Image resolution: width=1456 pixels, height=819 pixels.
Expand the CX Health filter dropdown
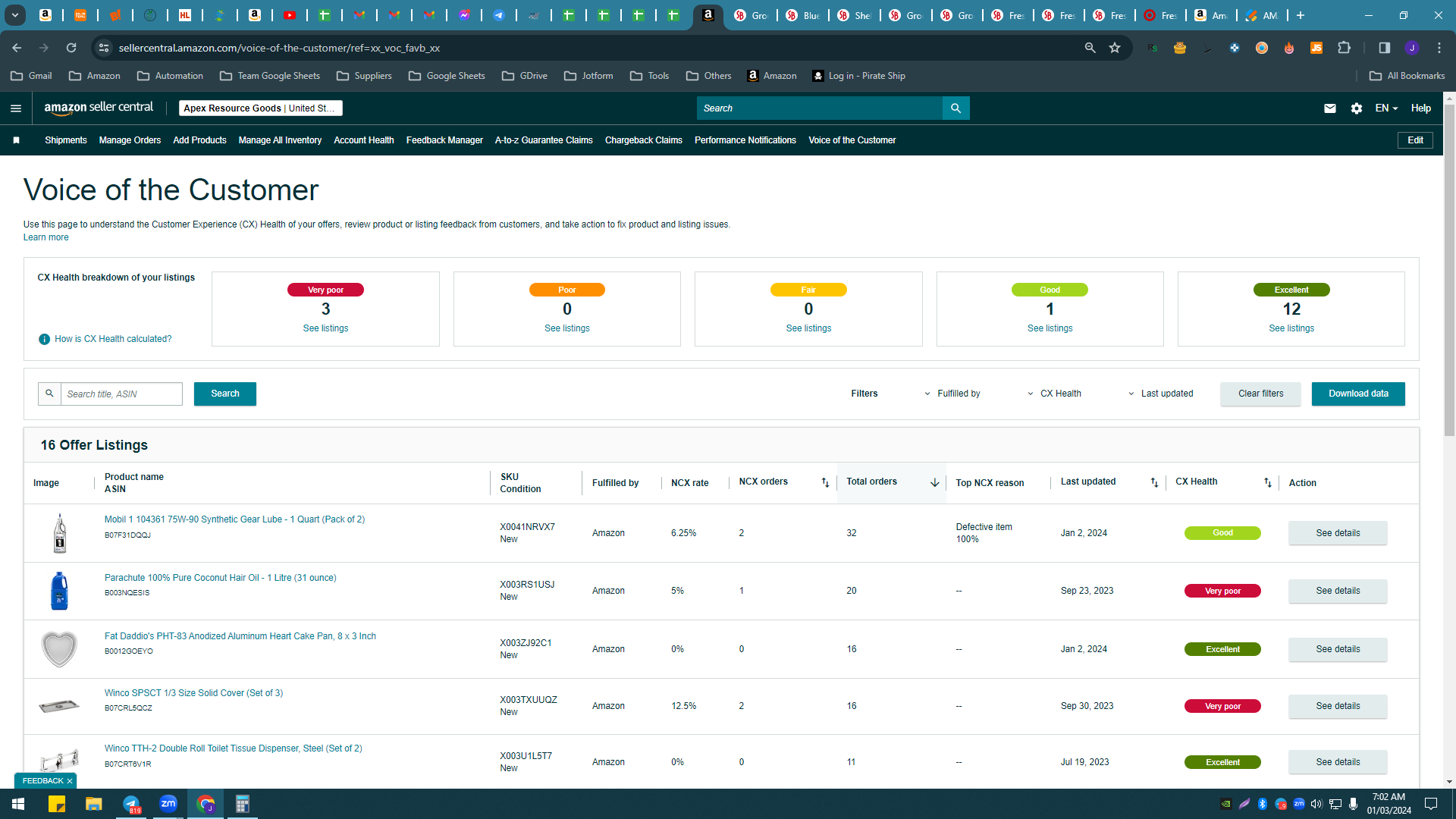point(1054,394)
